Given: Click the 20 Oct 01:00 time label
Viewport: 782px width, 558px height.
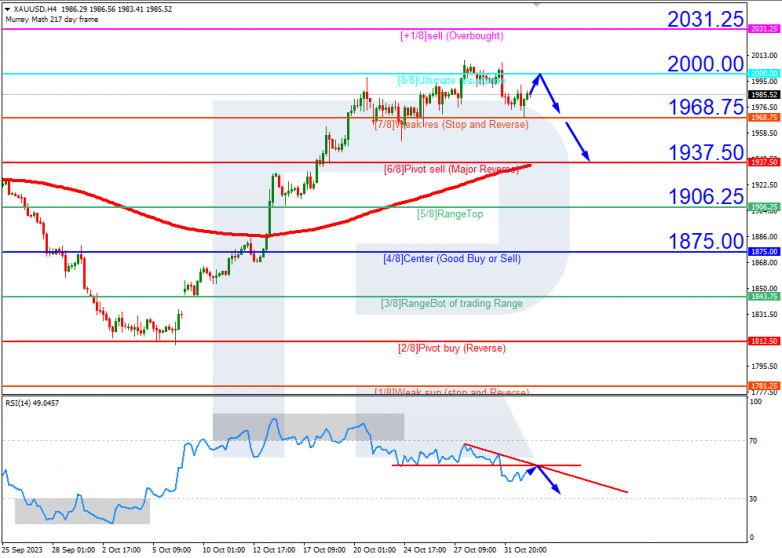Looking at the screenshot, I should (x=375, y=550).
